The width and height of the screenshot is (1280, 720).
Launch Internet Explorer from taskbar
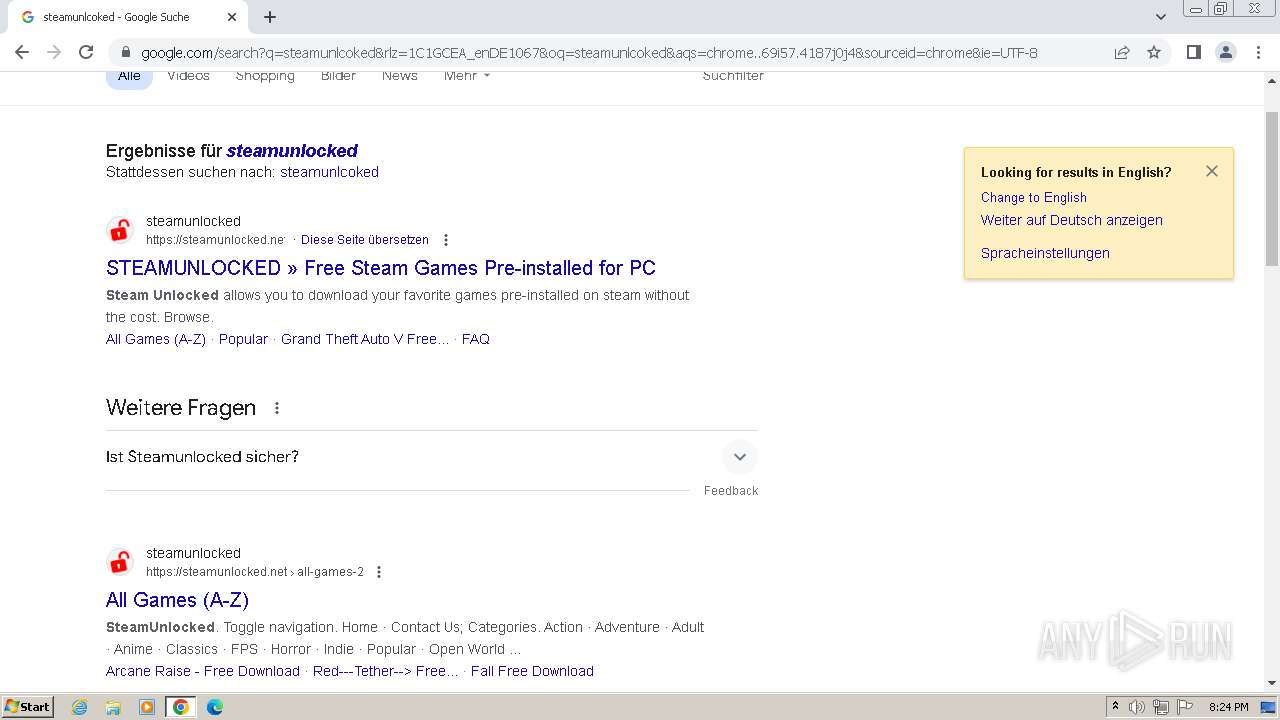tap(80, 707)
